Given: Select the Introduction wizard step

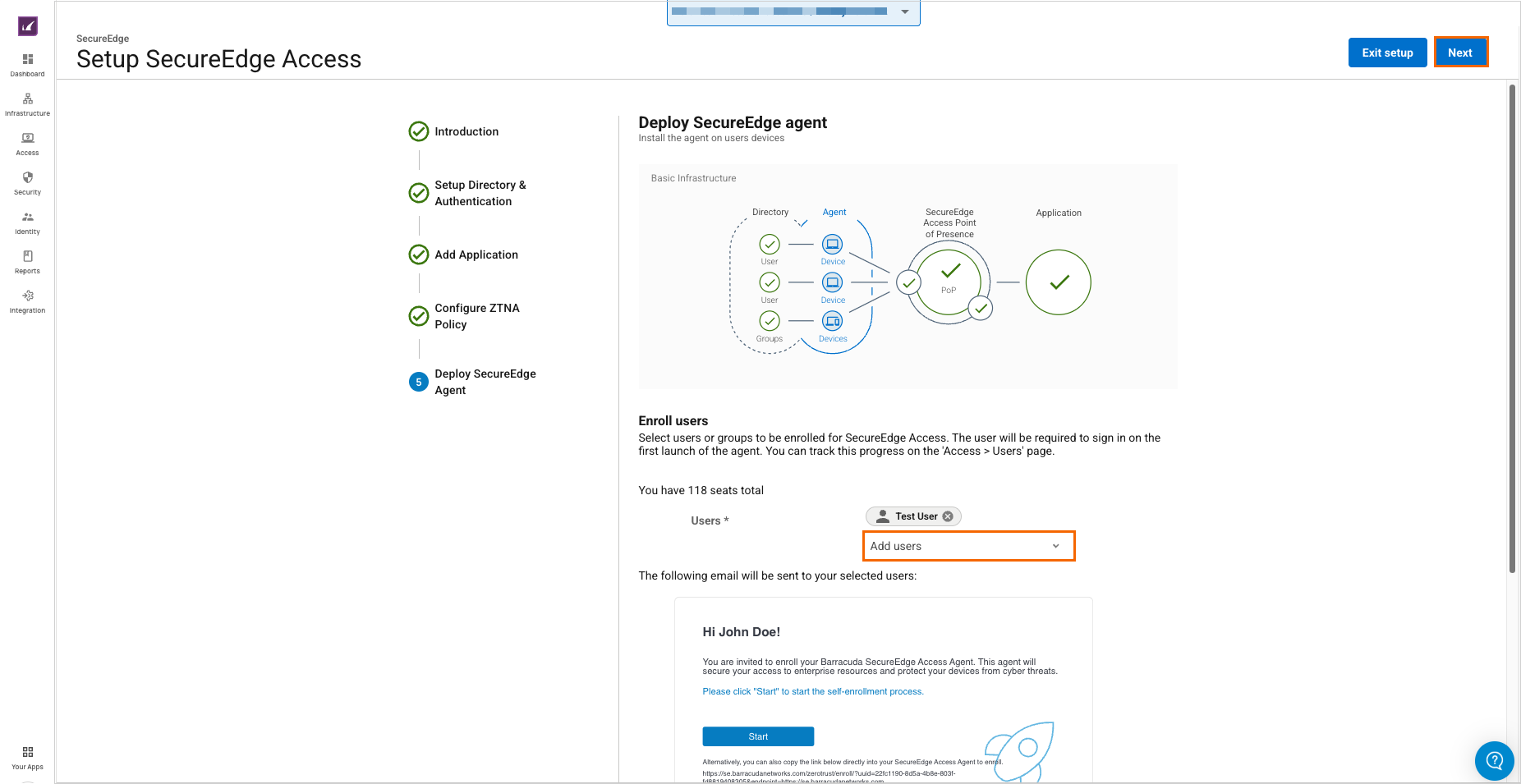Looking at the screenshot, I should [x=466, y=131].
